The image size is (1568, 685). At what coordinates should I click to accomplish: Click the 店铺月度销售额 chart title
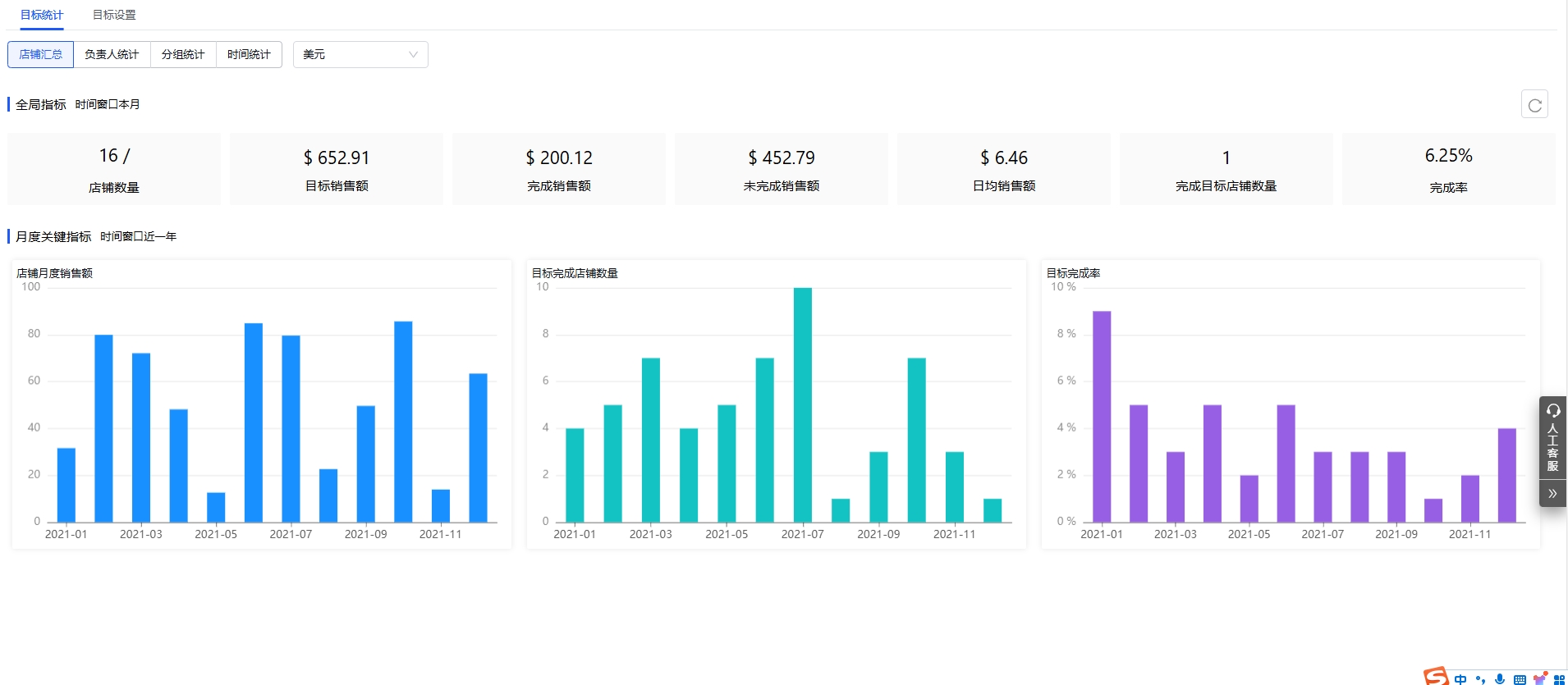(x=54, y=273)
